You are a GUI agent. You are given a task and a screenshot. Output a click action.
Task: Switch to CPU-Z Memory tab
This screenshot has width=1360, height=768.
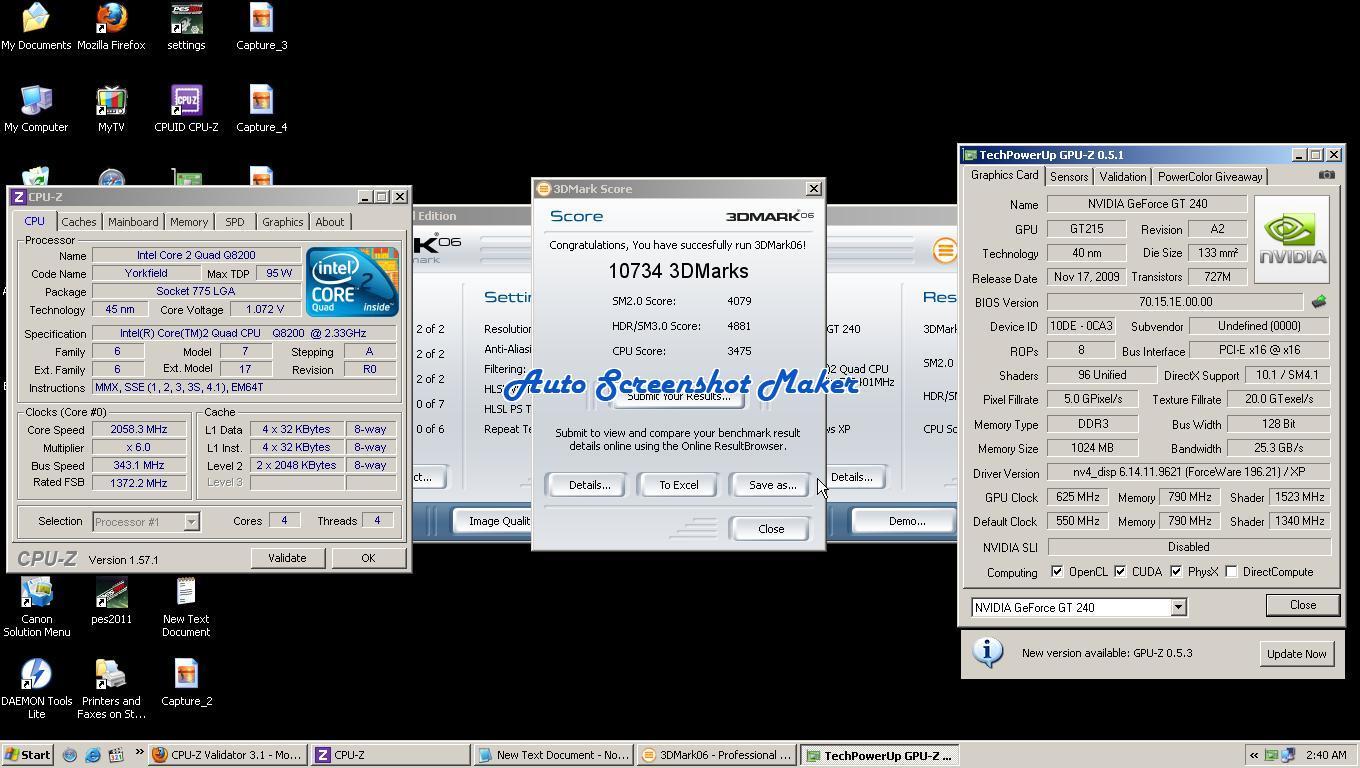tap(189, 222)
